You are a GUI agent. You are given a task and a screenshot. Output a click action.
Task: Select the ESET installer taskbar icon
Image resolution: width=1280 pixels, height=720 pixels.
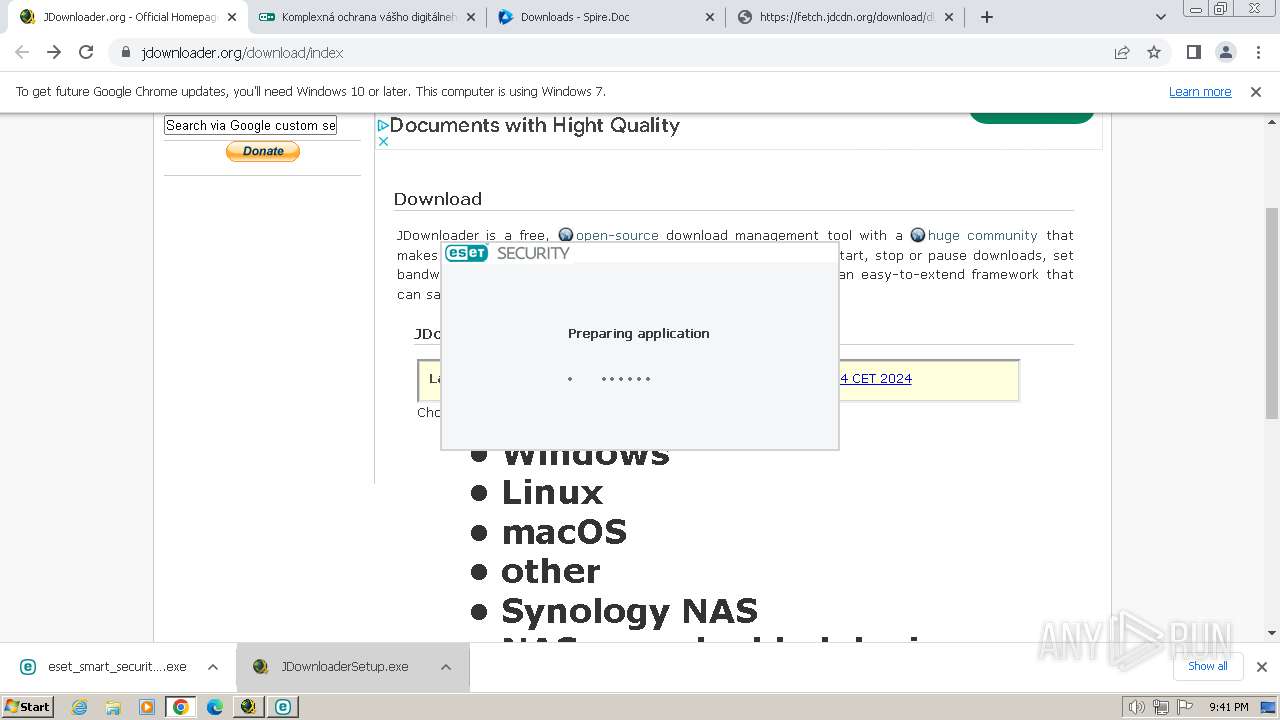[x=283, y=707]
